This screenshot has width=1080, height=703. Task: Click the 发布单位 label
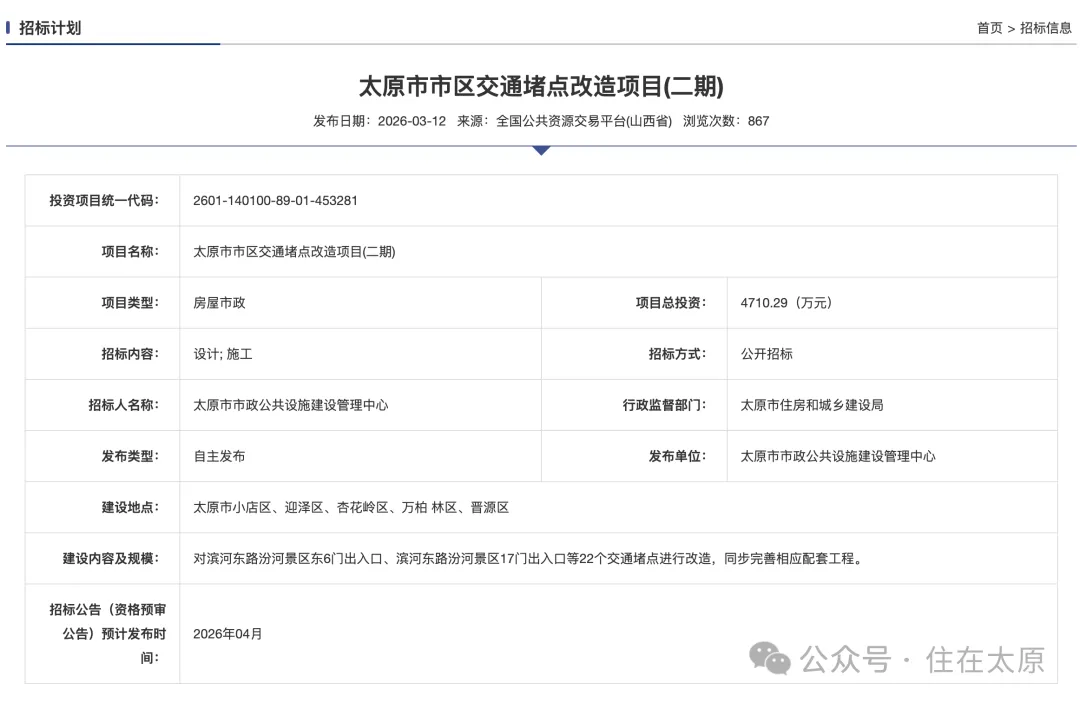pos(677,456)
